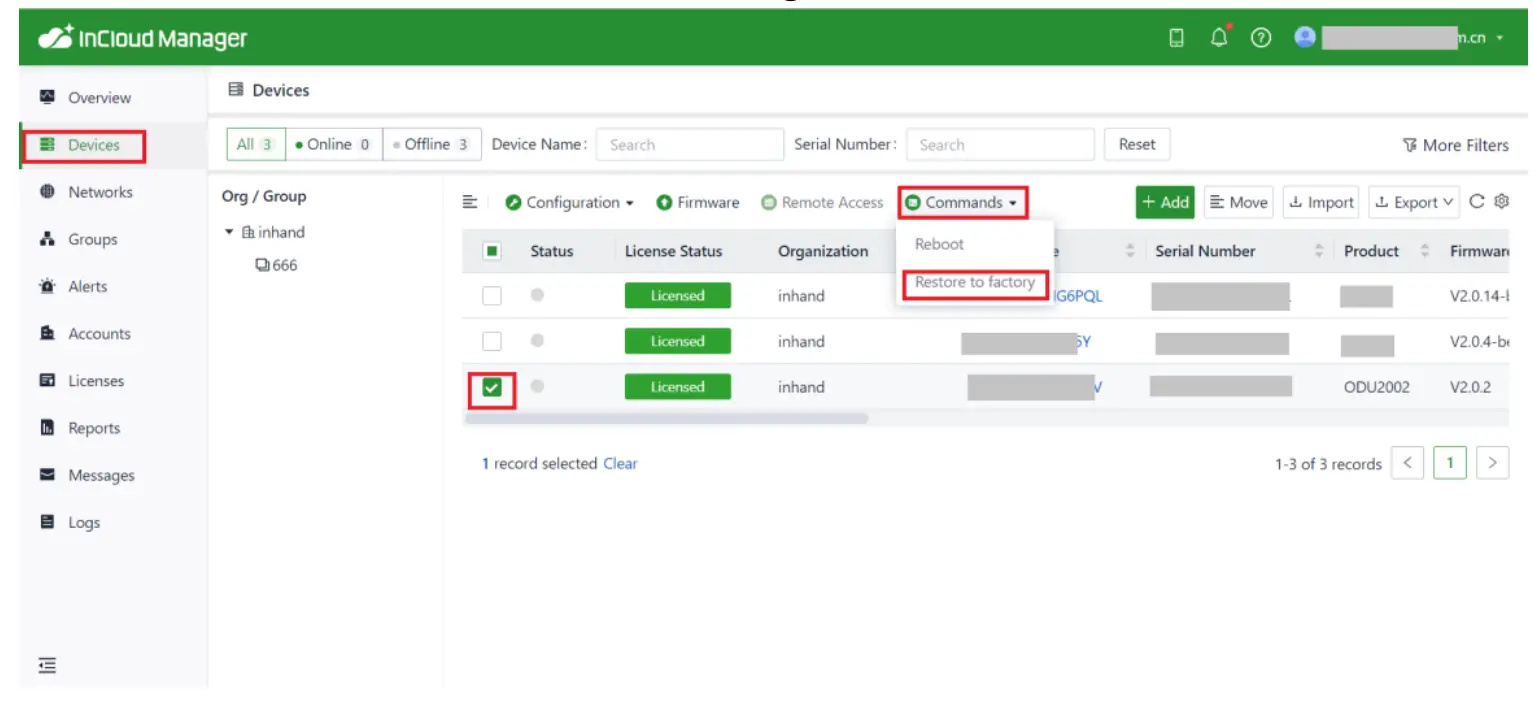This screenshot has width=1533, height=701.
Task: Click the Device Name search field
Action: 690,144
